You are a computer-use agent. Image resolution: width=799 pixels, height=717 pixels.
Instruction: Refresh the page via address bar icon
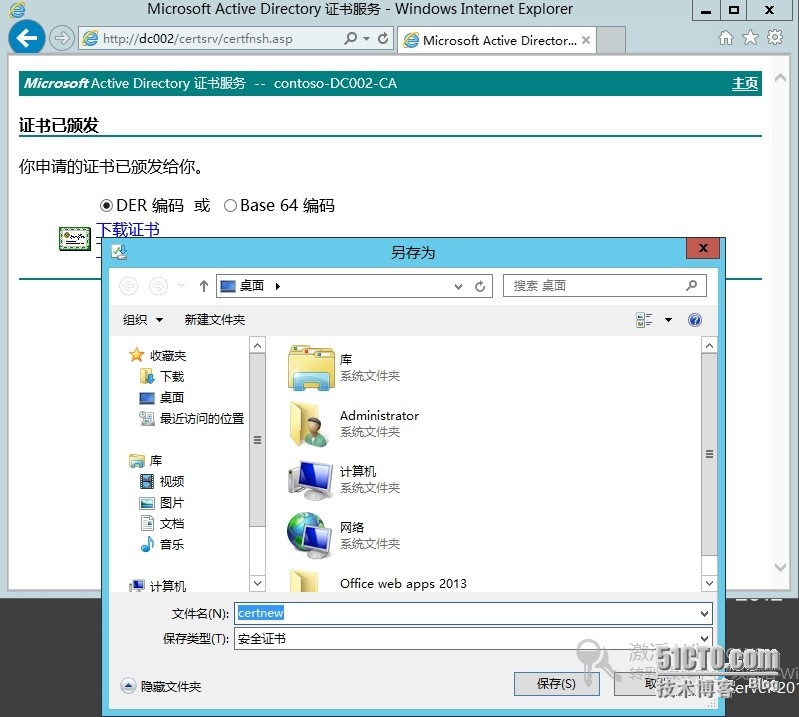pos(383,38)
